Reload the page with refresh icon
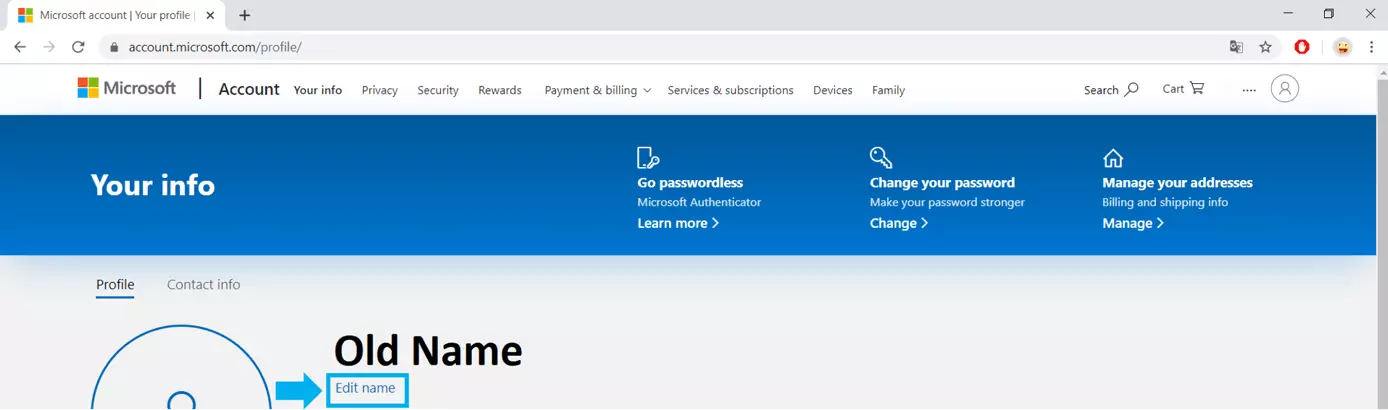1388x410 pixels. click(78, 47)
